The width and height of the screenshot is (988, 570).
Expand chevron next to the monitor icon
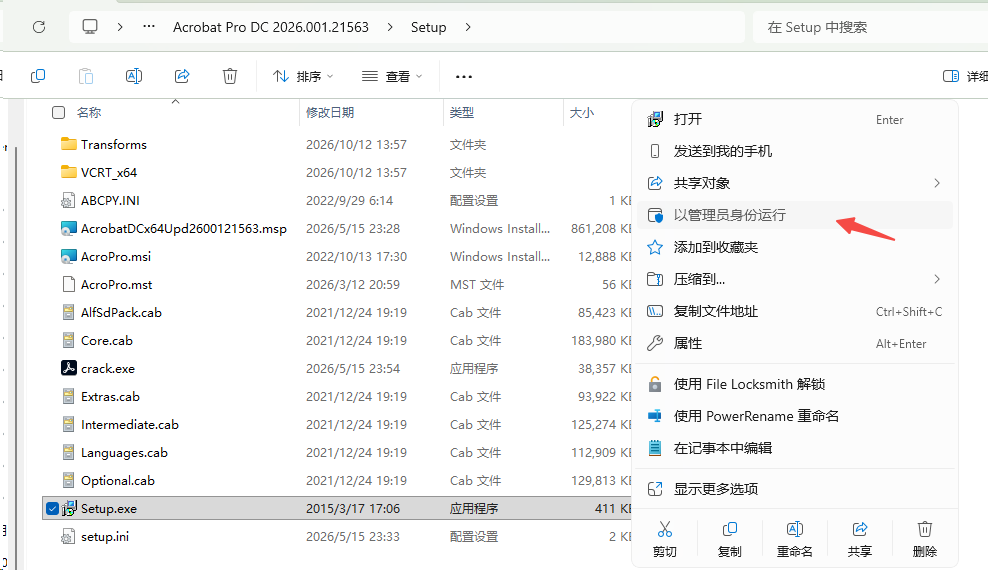click(120, 27)
